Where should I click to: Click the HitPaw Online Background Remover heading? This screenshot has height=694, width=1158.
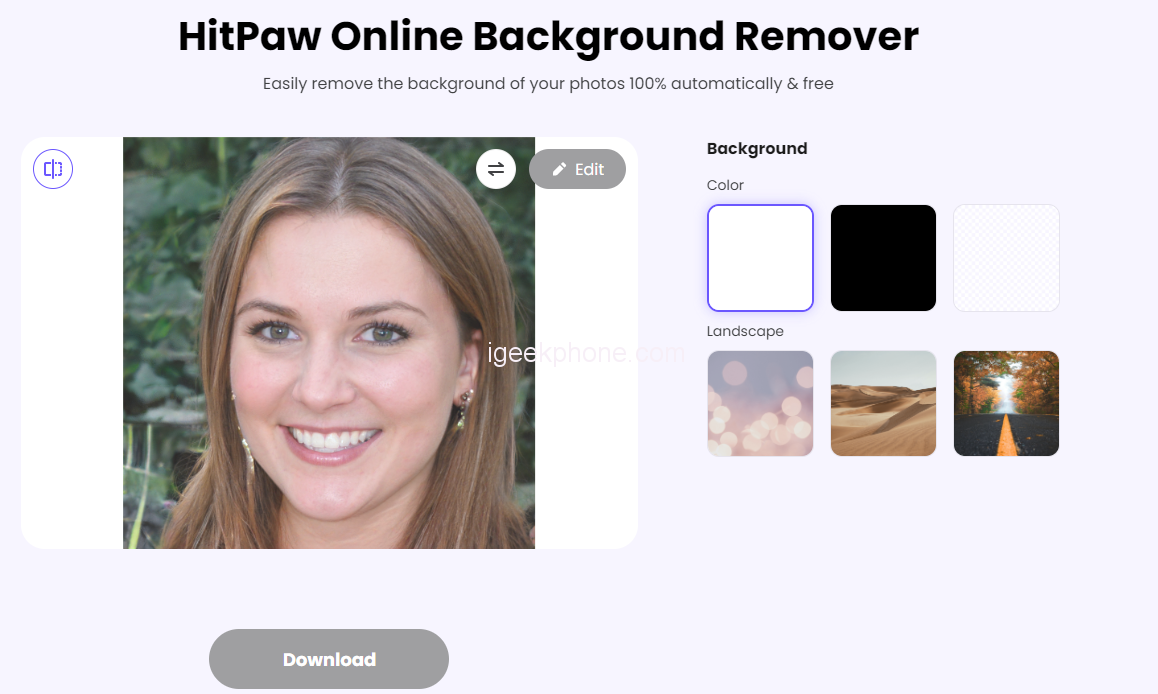pyautogui.click(x=548, y=37)
